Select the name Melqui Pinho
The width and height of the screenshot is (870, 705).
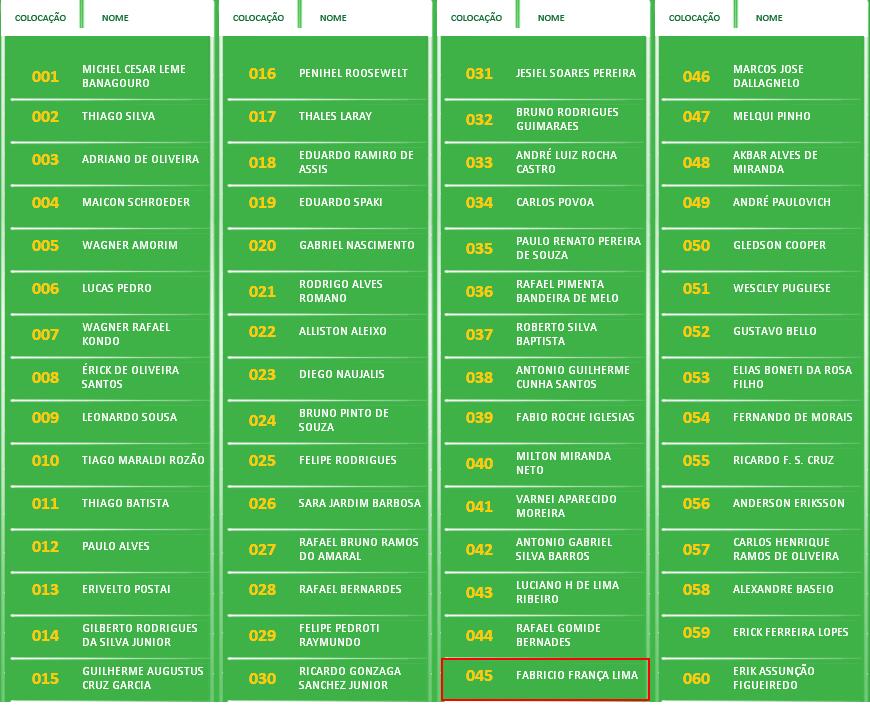click(x=771, y=116)
